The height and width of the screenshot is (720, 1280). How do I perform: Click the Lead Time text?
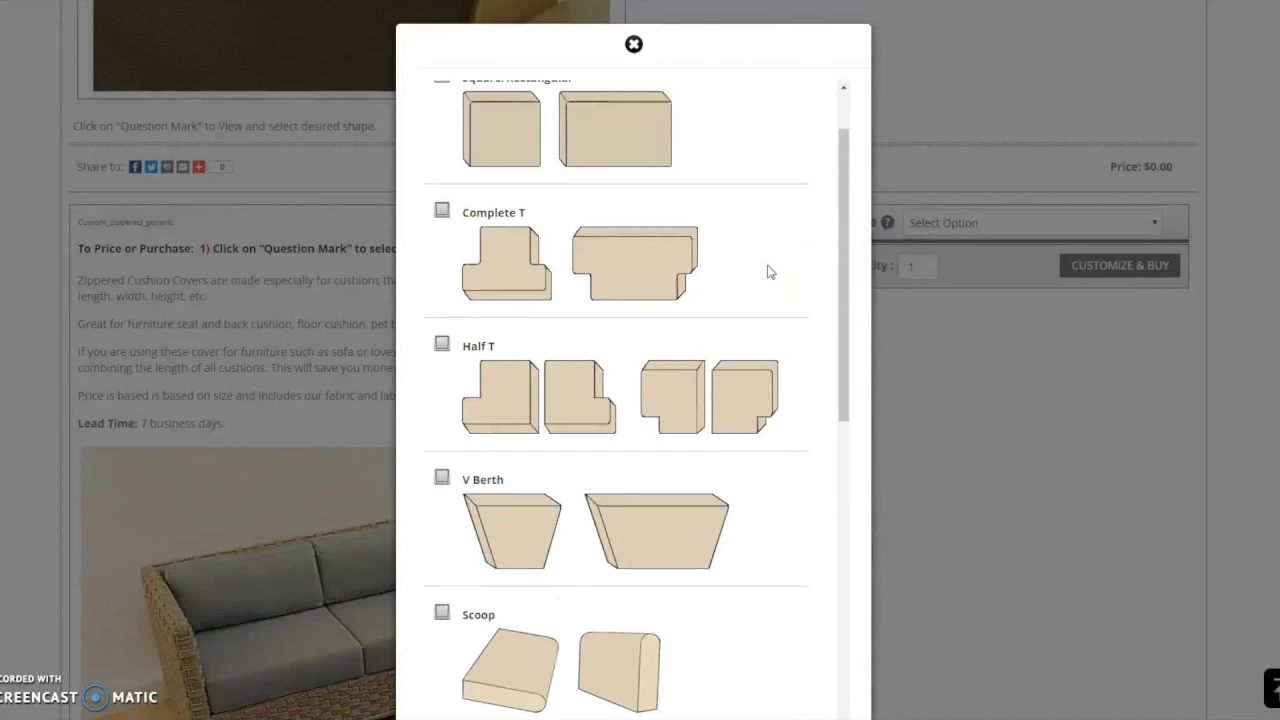[151, 423]
